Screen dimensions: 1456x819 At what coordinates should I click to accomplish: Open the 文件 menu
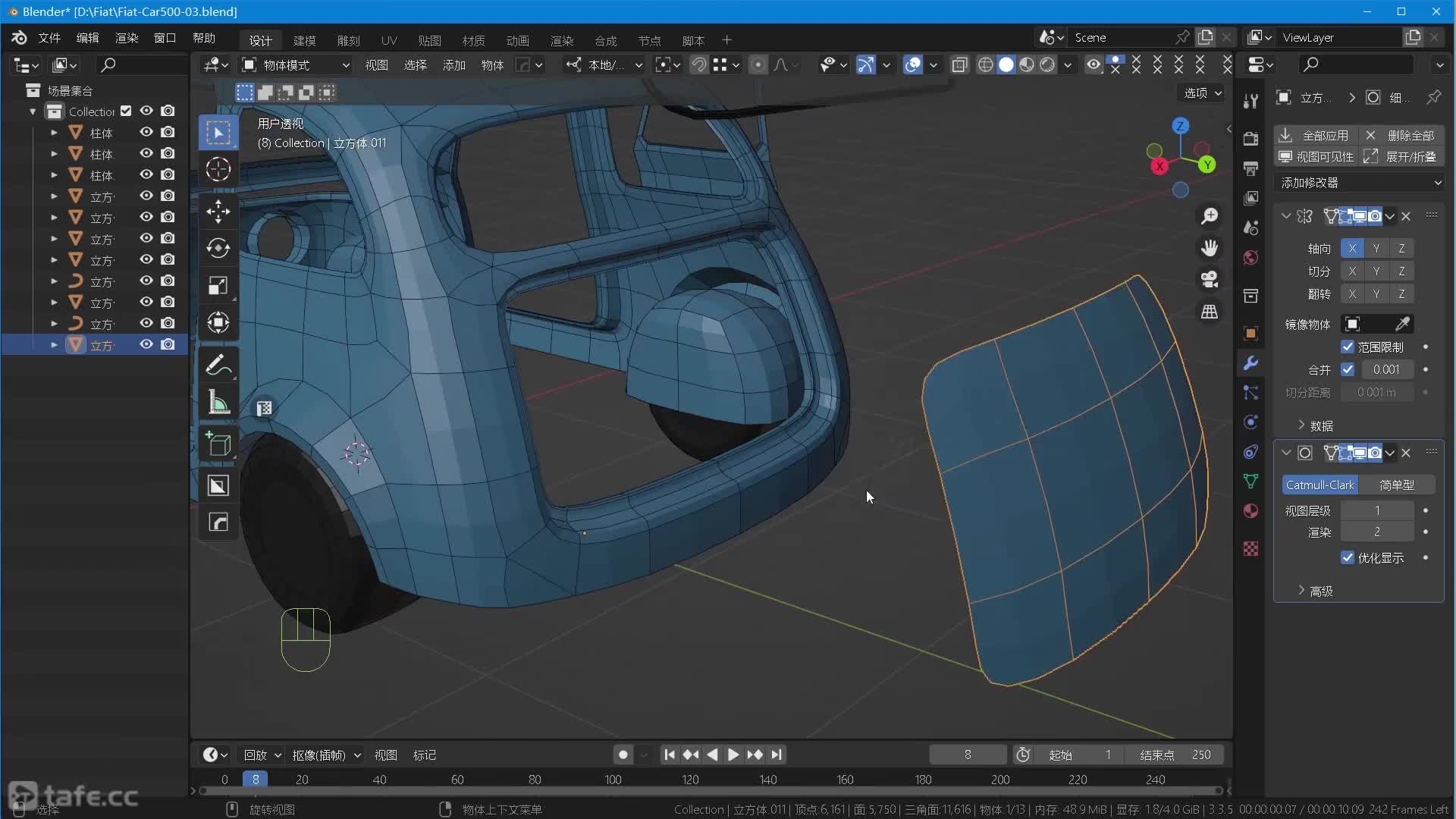click(x=49, y=38)
